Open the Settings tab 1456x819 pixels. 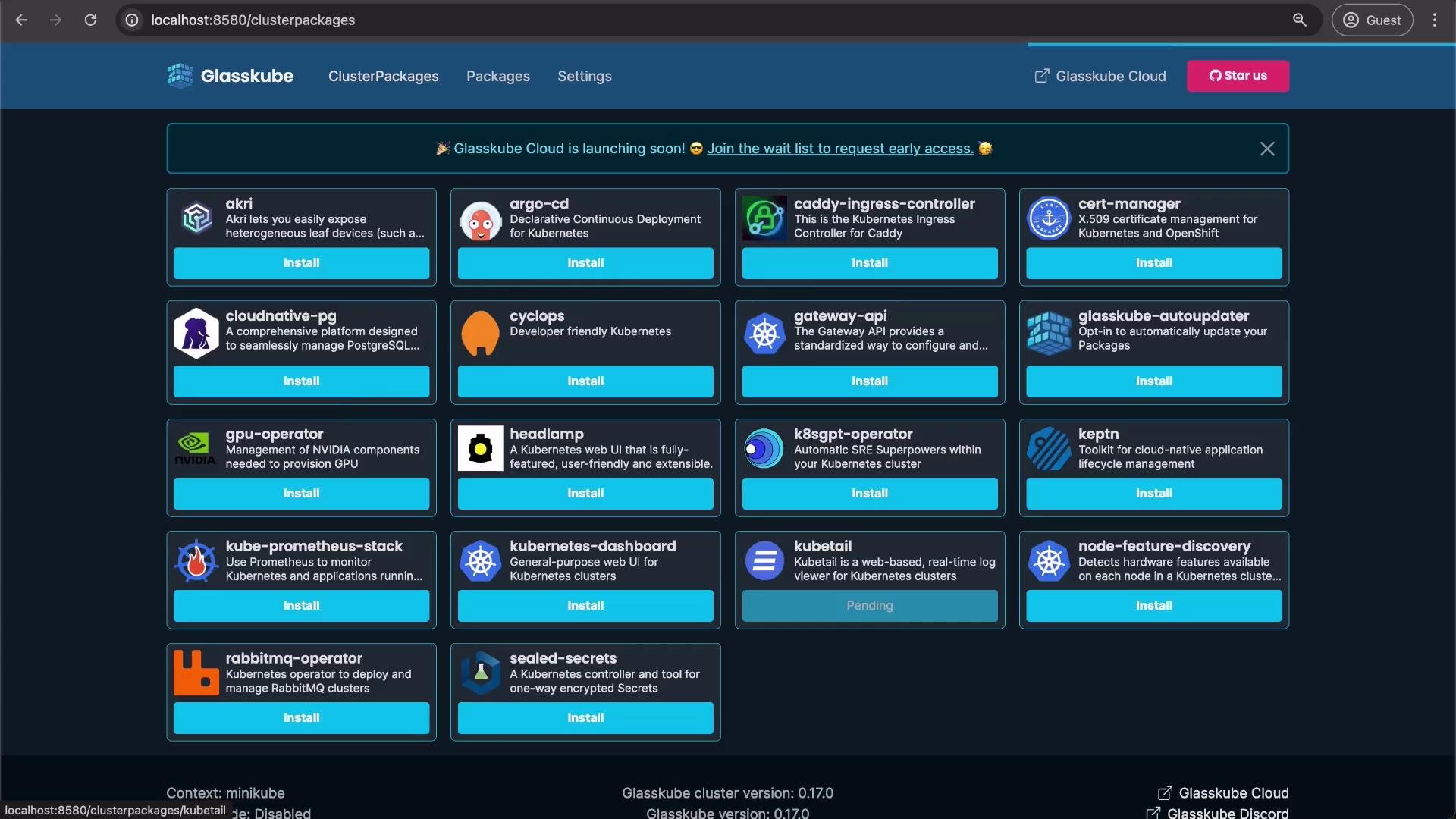(584, 77)
